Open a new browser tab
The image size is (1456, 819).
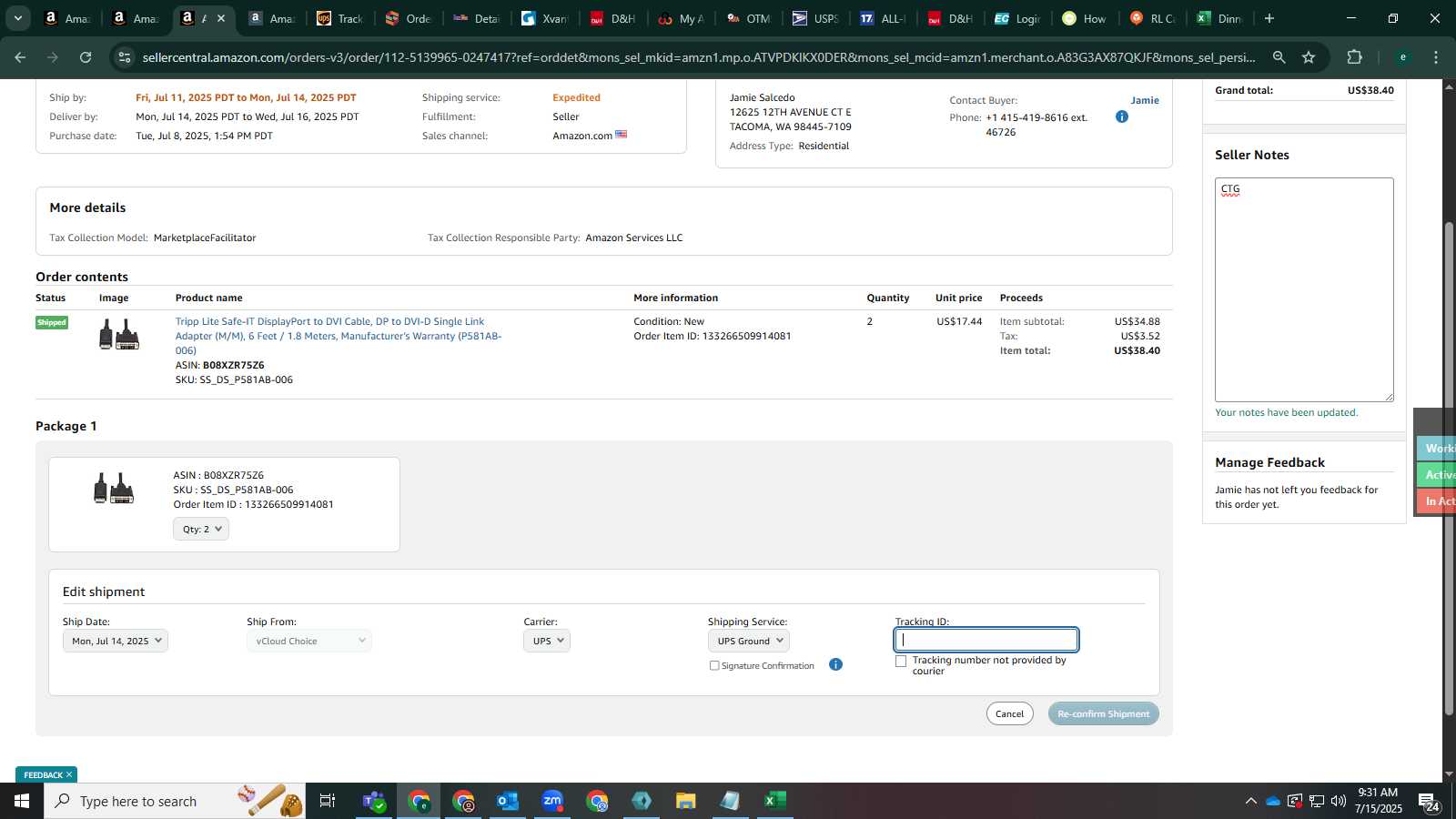click(1269, 18)
